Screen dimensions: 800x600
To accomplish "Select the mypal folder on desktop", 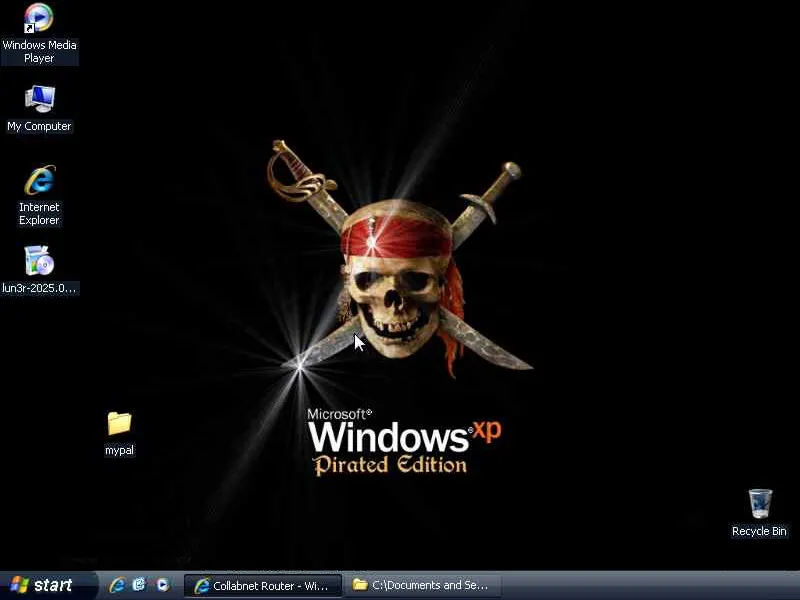I will (119, 434).
